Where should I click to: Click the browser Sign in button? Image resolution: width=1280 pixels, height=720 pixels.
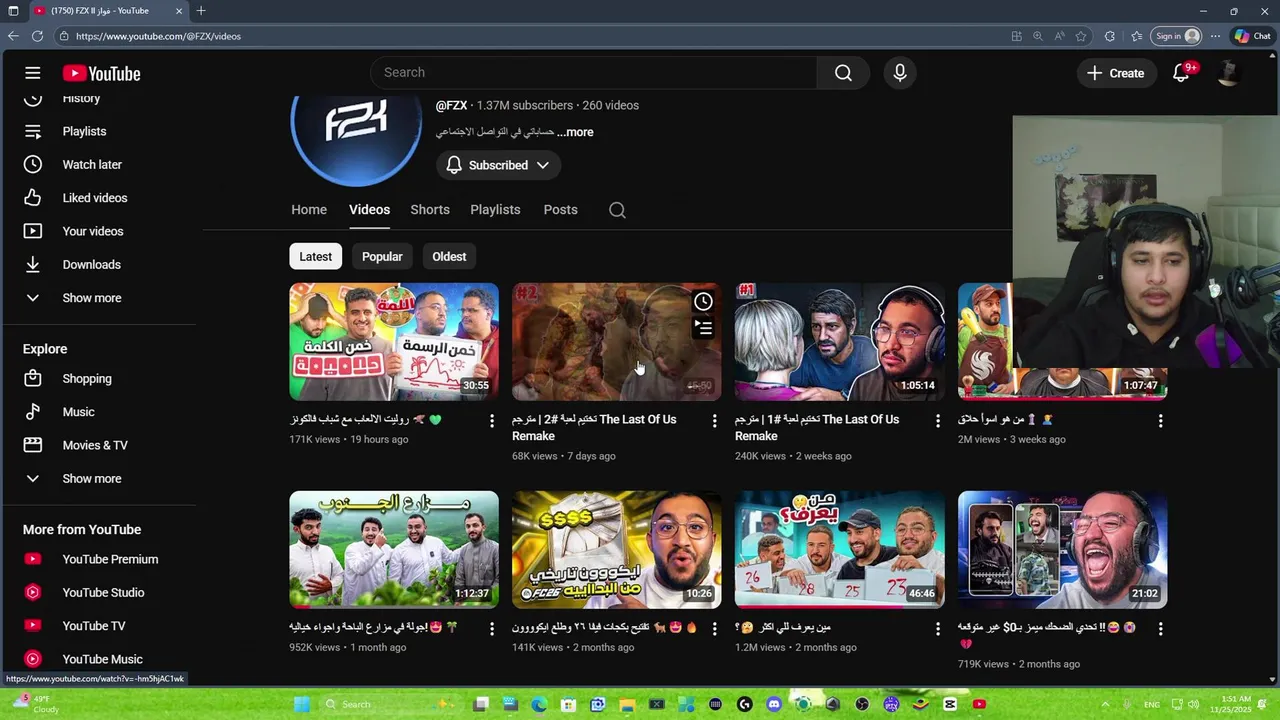click(x=1176, y=36)
